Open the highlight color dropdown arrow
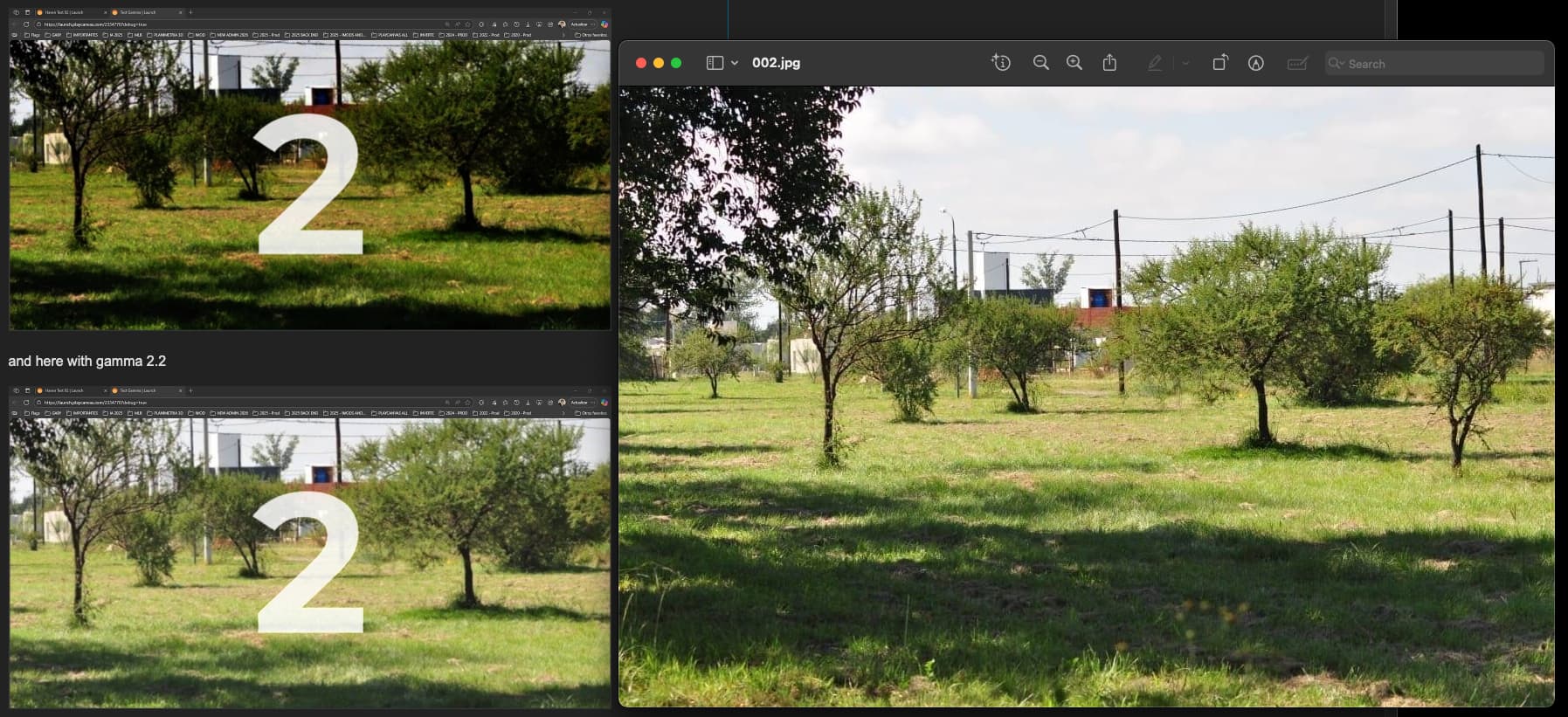 [x=1185, y=63]
